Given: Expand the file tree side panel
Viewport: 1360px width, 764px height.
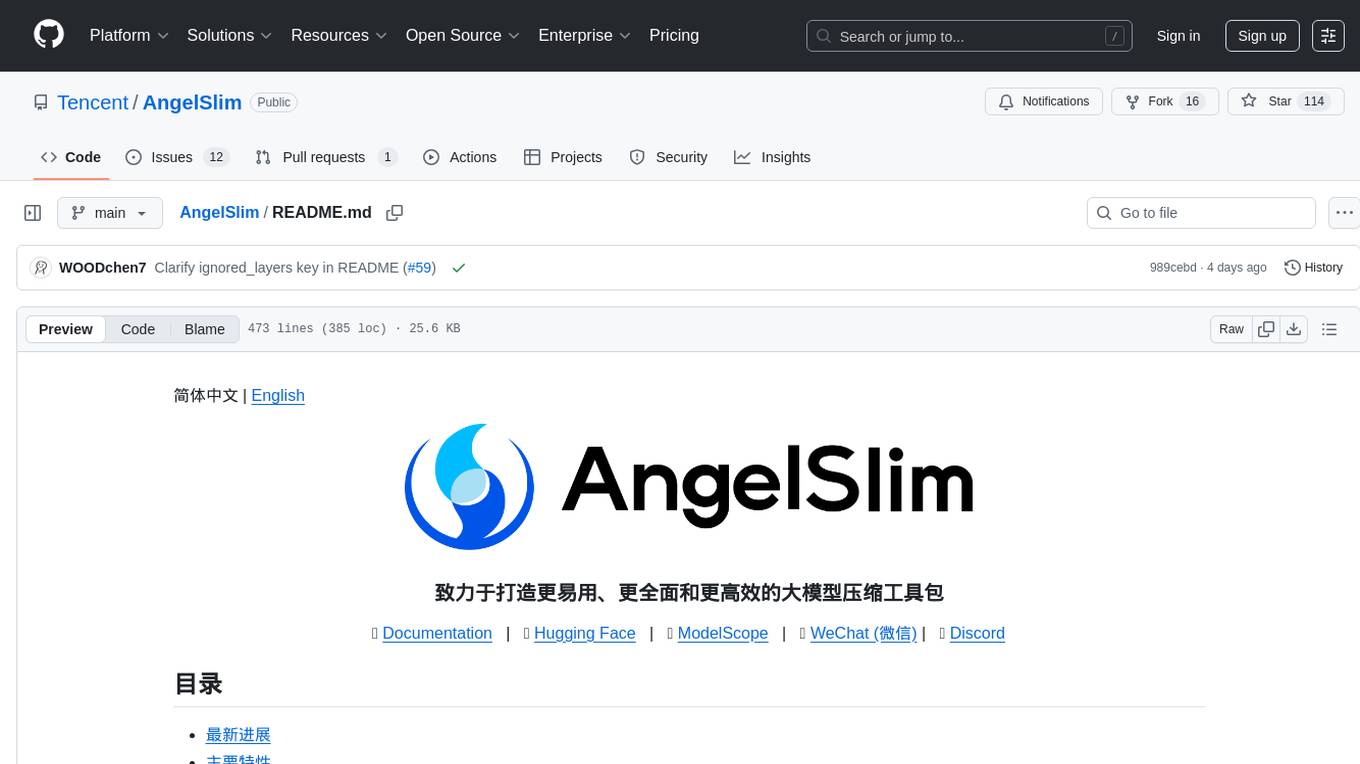Looking at the screenshot, I should (x=33, y=213).
